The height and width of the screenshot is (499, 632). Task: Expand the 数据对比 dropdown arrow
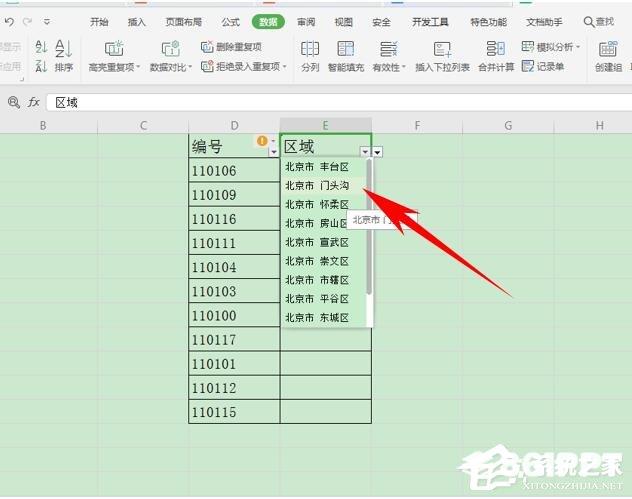[190, 67]
